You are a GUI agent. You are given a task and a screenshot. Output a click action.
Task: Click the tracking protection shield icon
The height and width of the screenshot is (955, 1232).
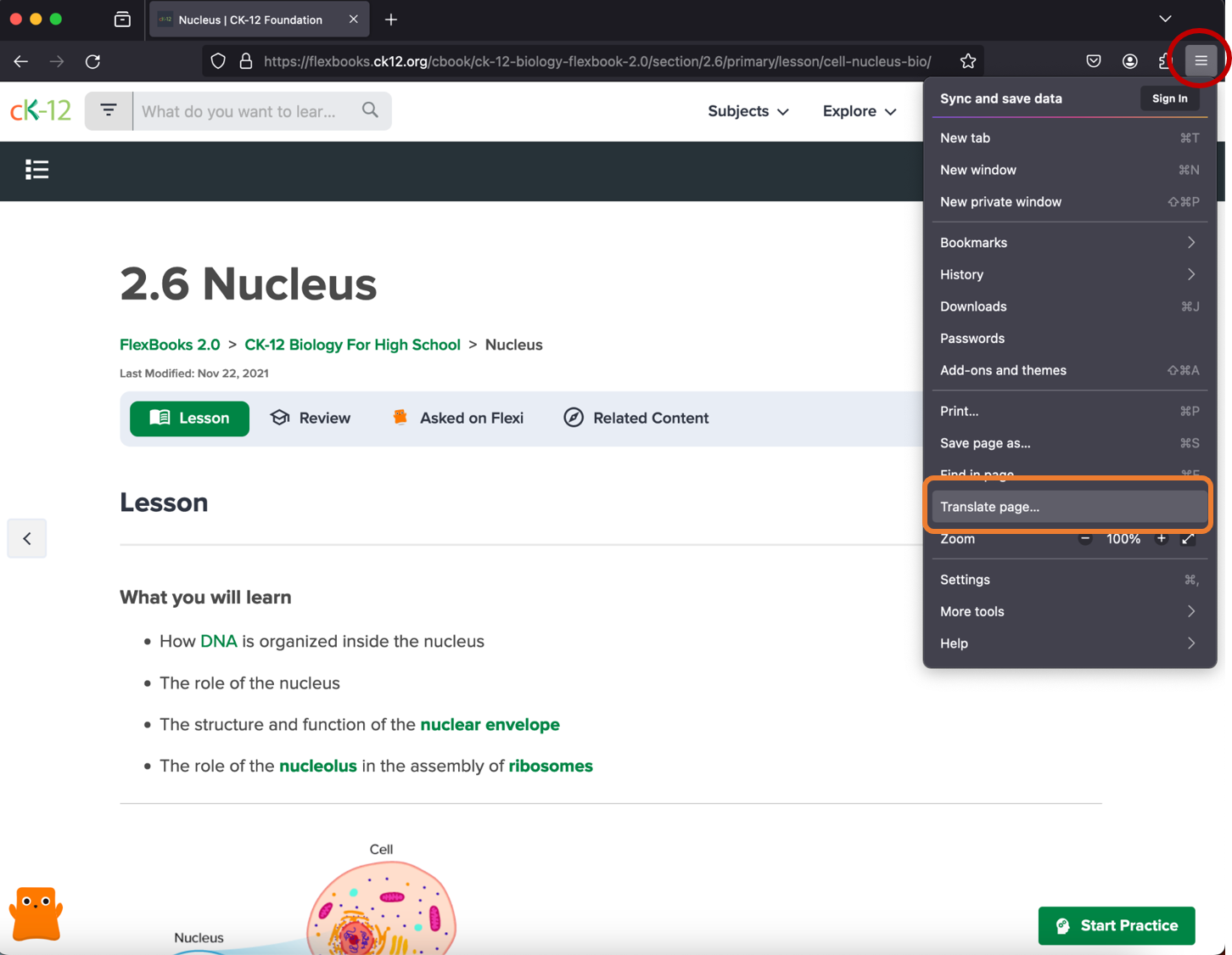[218, 61]
